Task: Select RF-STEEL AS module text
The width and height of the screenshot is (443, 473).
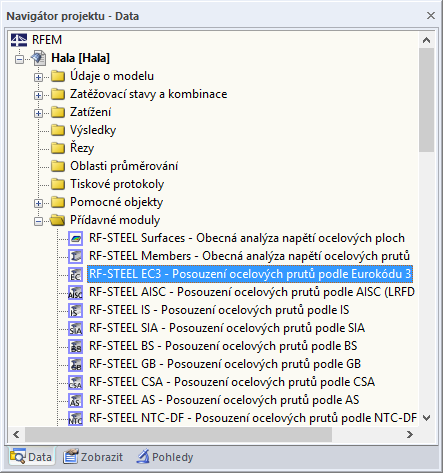Action: 224,400
